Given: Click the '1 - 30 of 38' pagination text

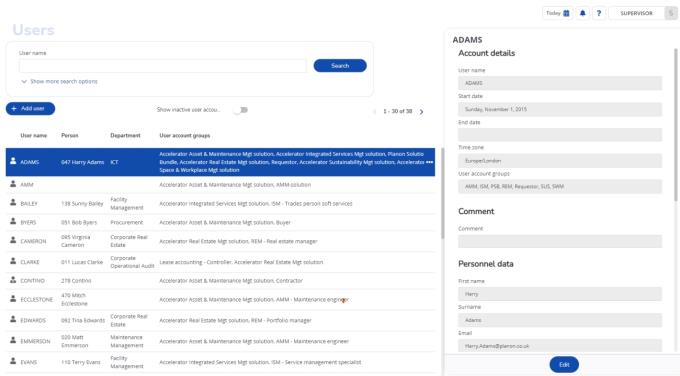Looking at the screenshot, I should [x=397, y=111].
